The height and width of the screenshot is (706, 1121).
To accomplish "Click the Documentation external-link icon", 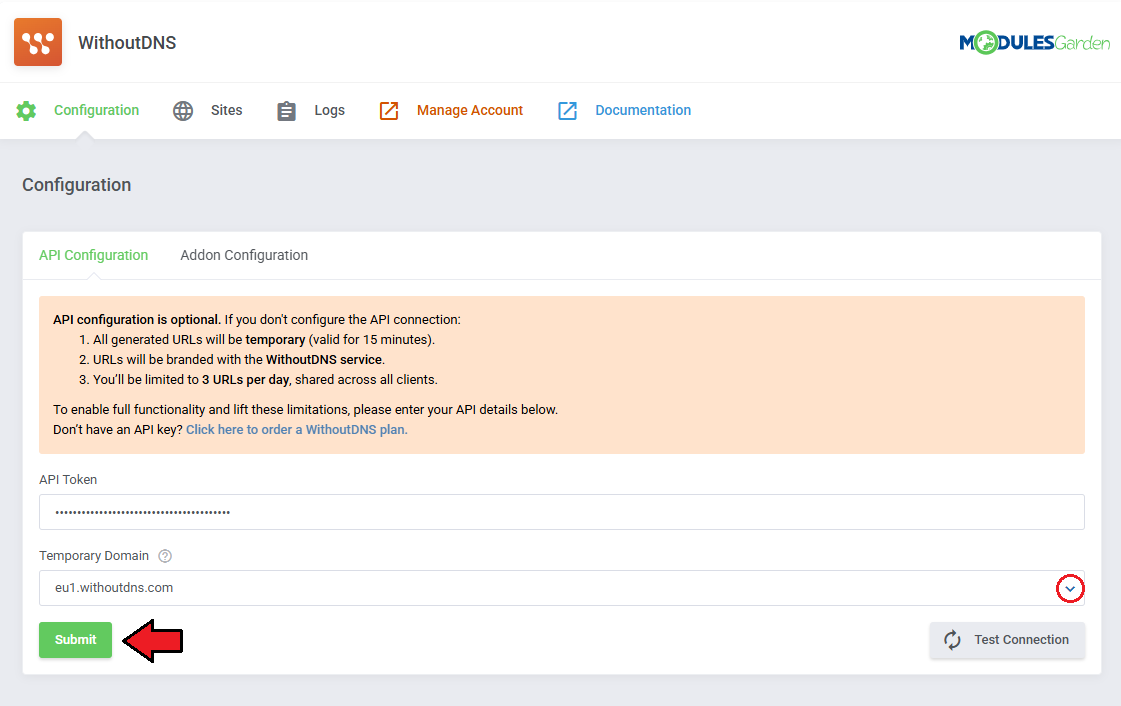I will pos(568,111).
